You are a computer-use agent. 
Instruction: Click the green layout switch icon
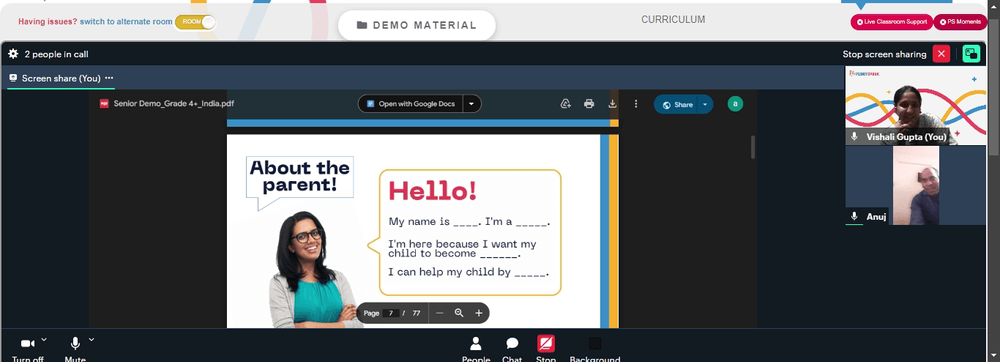click(971, 54)
